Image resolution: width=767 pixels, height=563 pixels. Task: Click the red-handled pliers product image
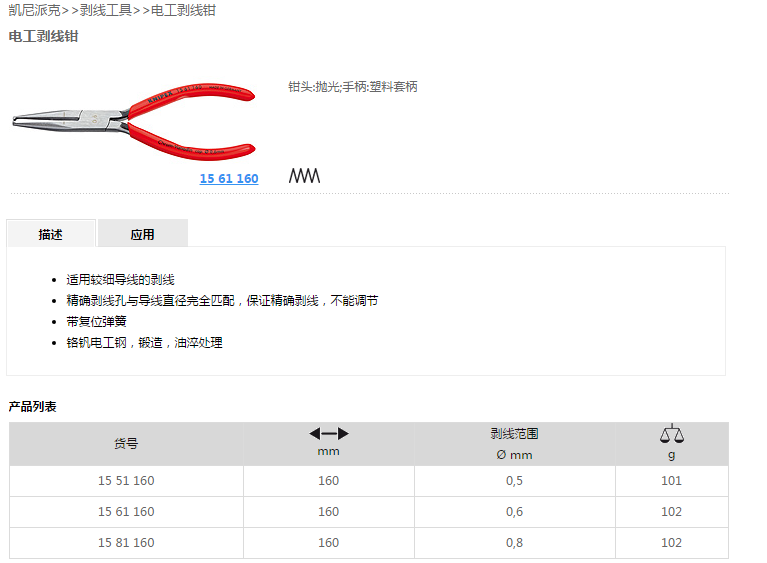click(134, 121)
